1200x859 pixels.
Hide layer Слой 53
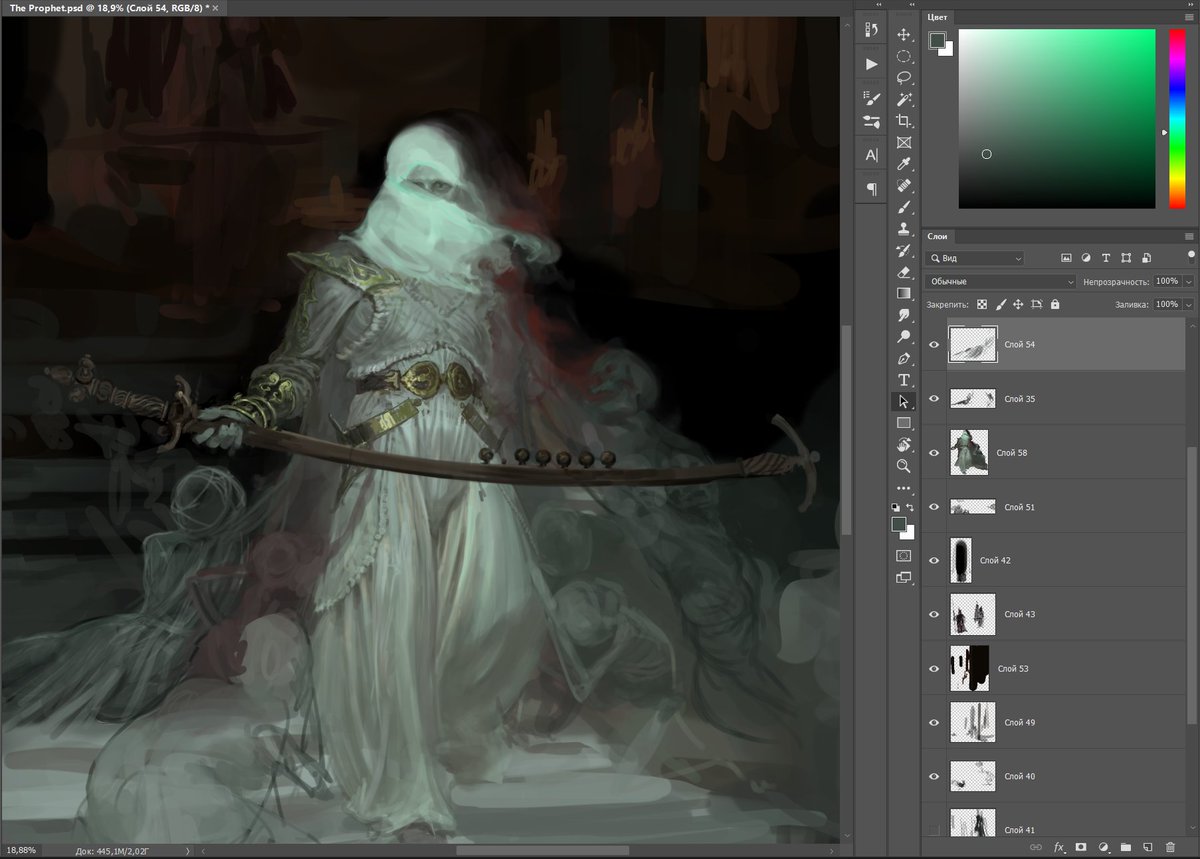click(x=934, y=669)
